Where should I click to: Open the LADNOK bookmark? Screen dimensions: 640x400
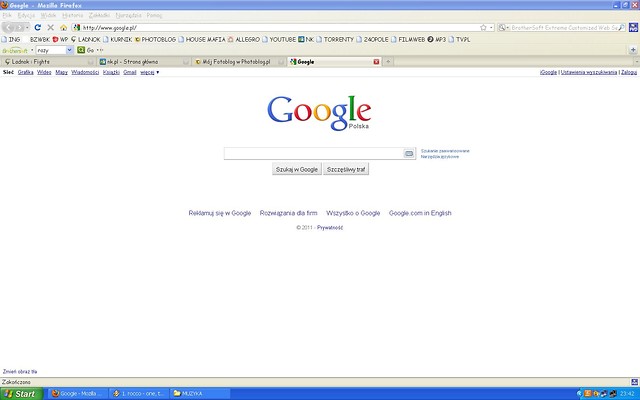tap(86, 39)
